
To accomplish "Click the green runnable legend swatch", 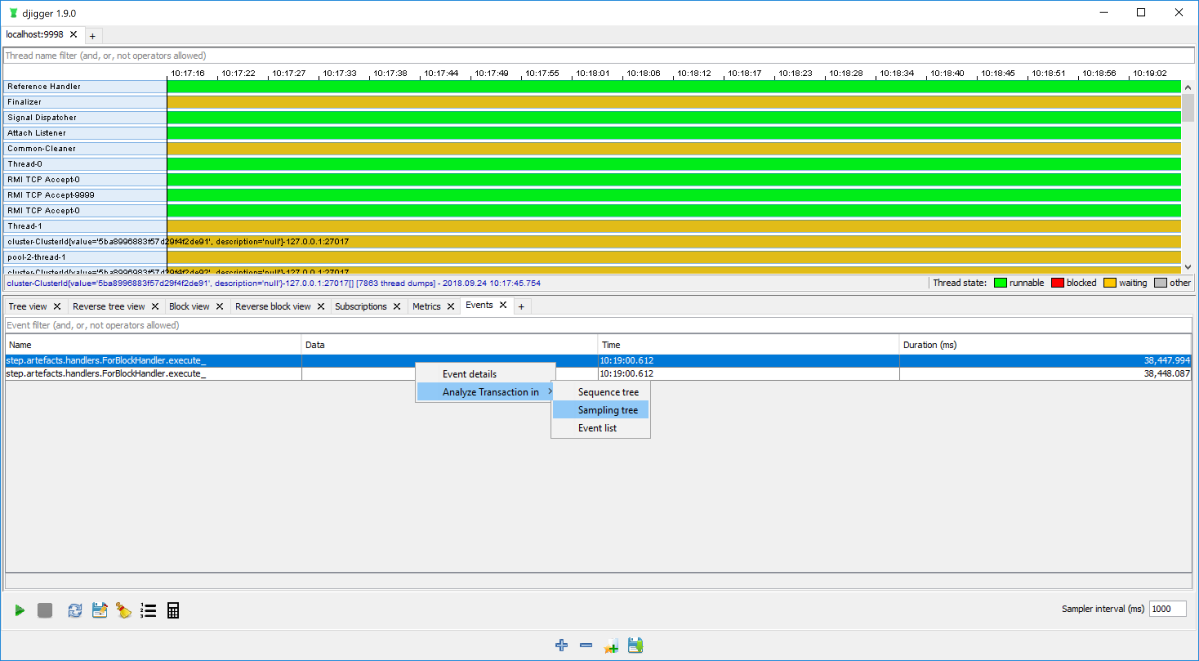I will pos(1000,283).
